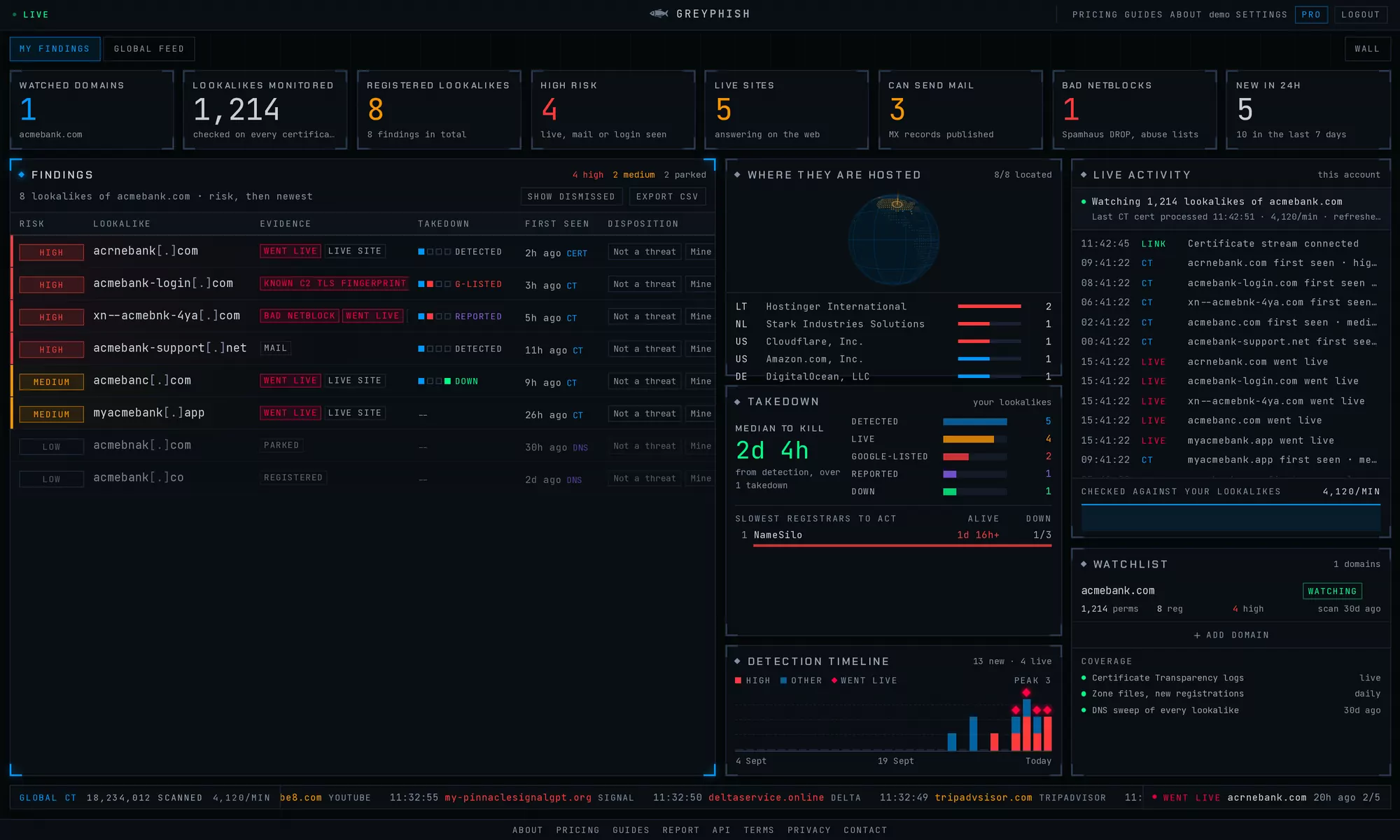1400x840 pixels.
Task: Sort by the First Seen column header
Action: click(x=557, y=224)
